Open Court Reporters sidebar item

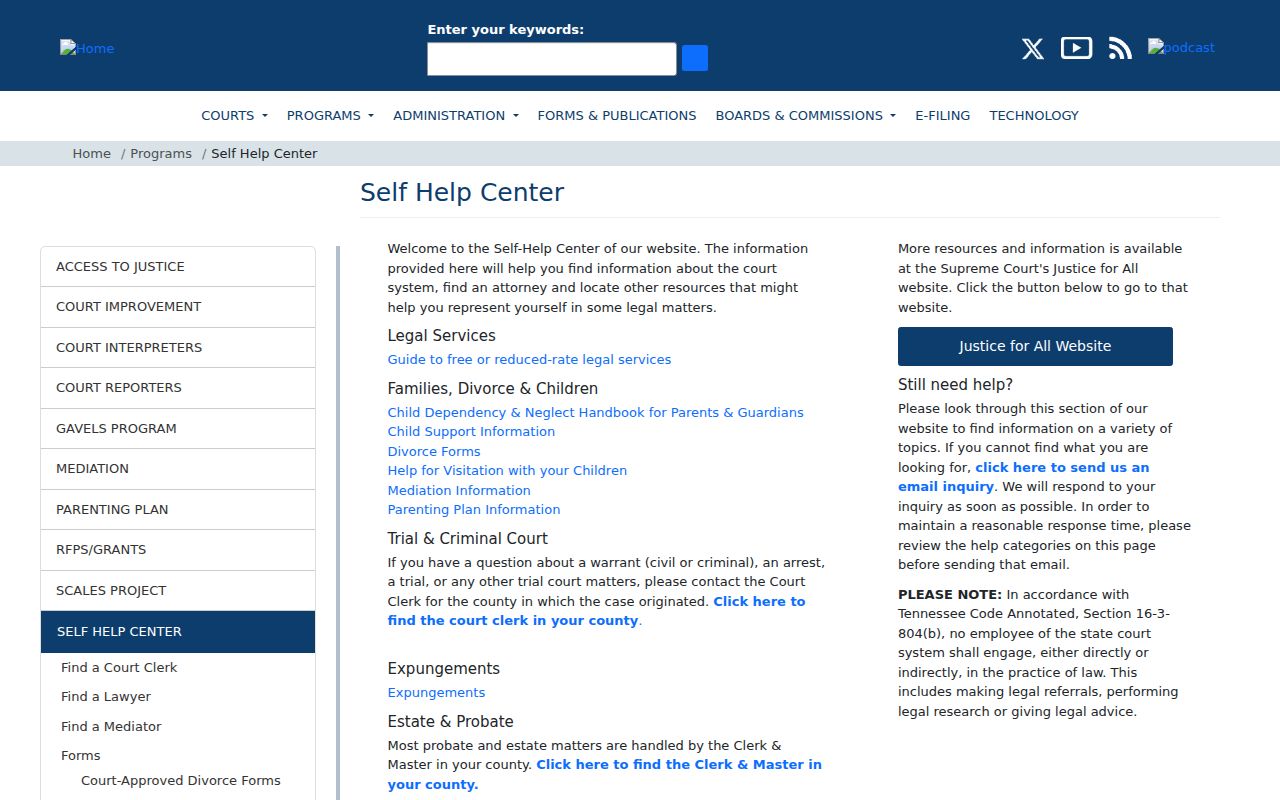pyautogui.click(x=178, y=388)
